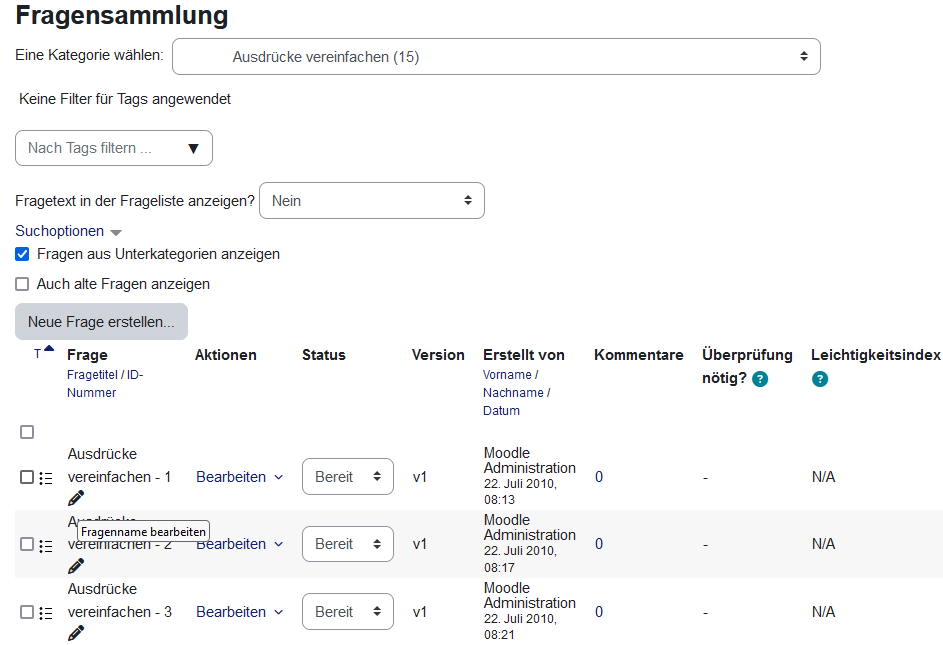Collapse the Suchoptionen section
Image resolution: width=943 pixels, height=645 pixels.
pyautogui.click(x=68, y=231)
